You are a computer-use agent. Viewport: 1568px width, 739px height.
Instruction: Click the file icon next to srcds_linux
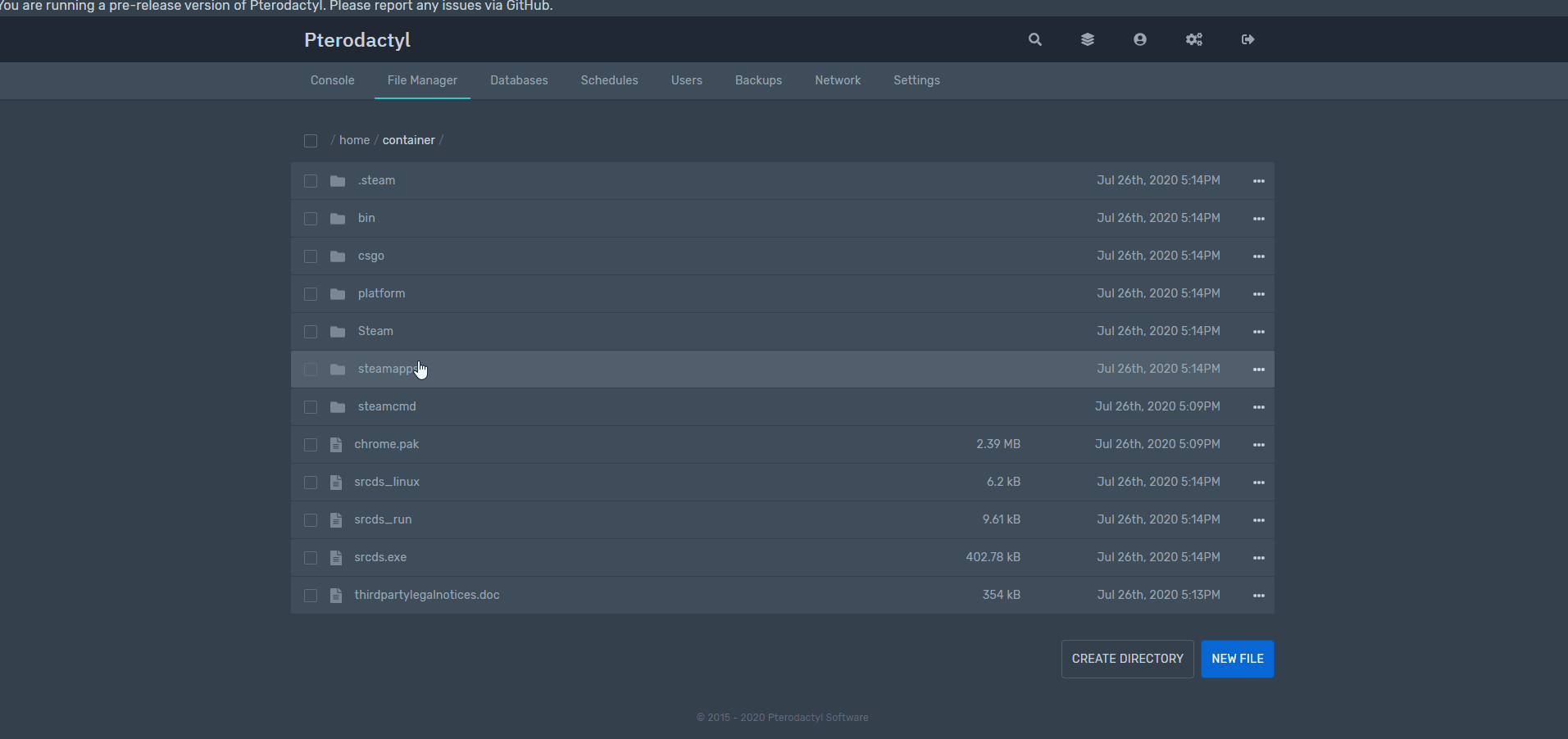pyautogui.click(x=336, y=482)
